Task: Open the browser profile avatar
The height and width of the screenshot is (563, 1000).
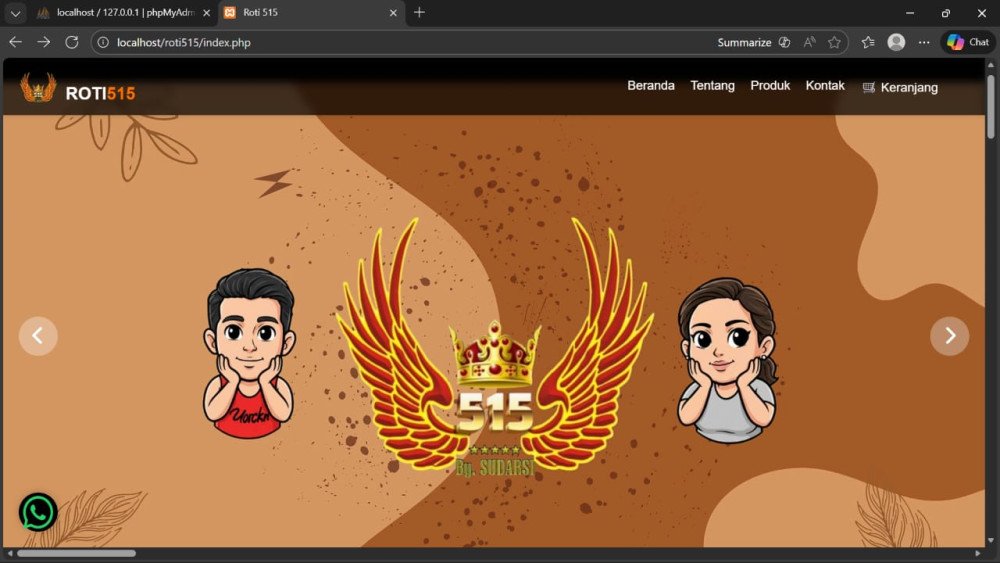Action: coord(896,42)
